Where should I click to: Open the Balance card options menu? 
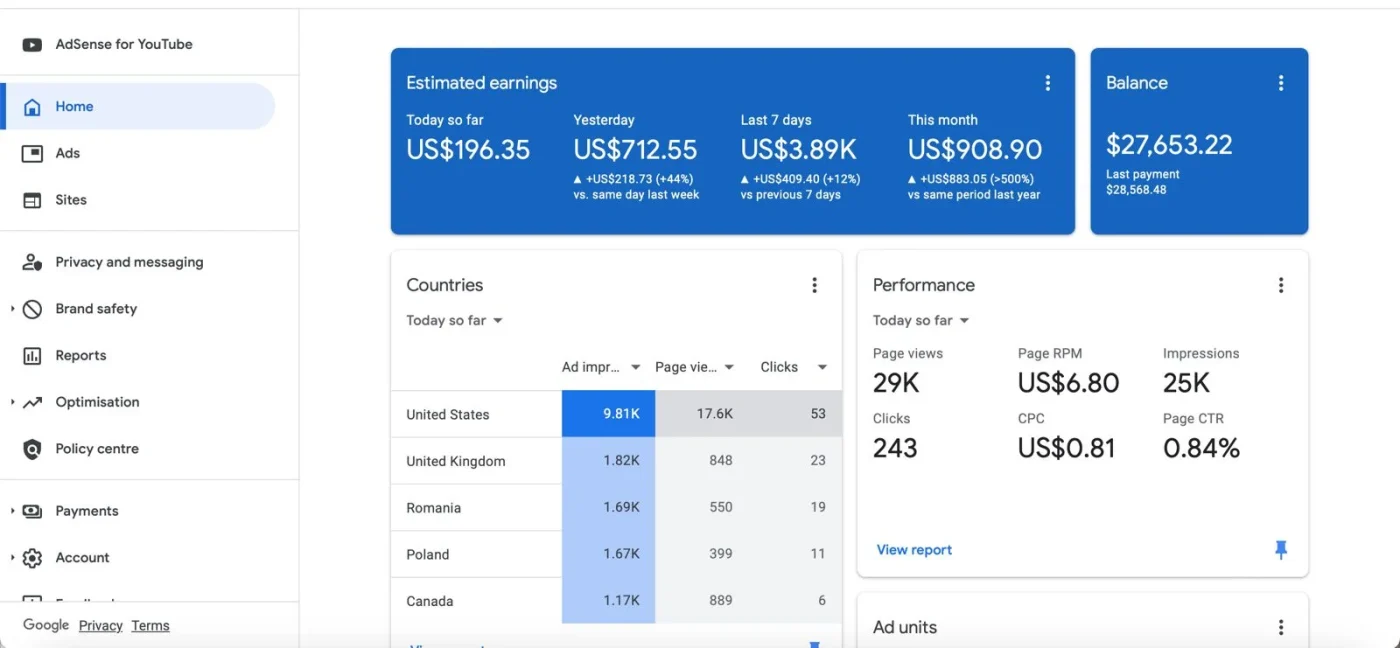[1280, 83]
